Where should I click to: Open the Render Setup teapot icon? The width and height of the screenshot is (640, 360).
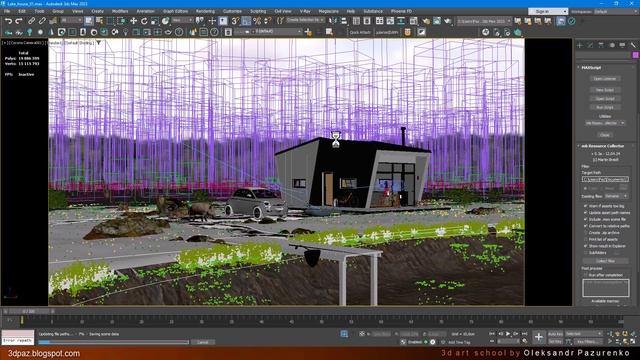click(427, 21)
